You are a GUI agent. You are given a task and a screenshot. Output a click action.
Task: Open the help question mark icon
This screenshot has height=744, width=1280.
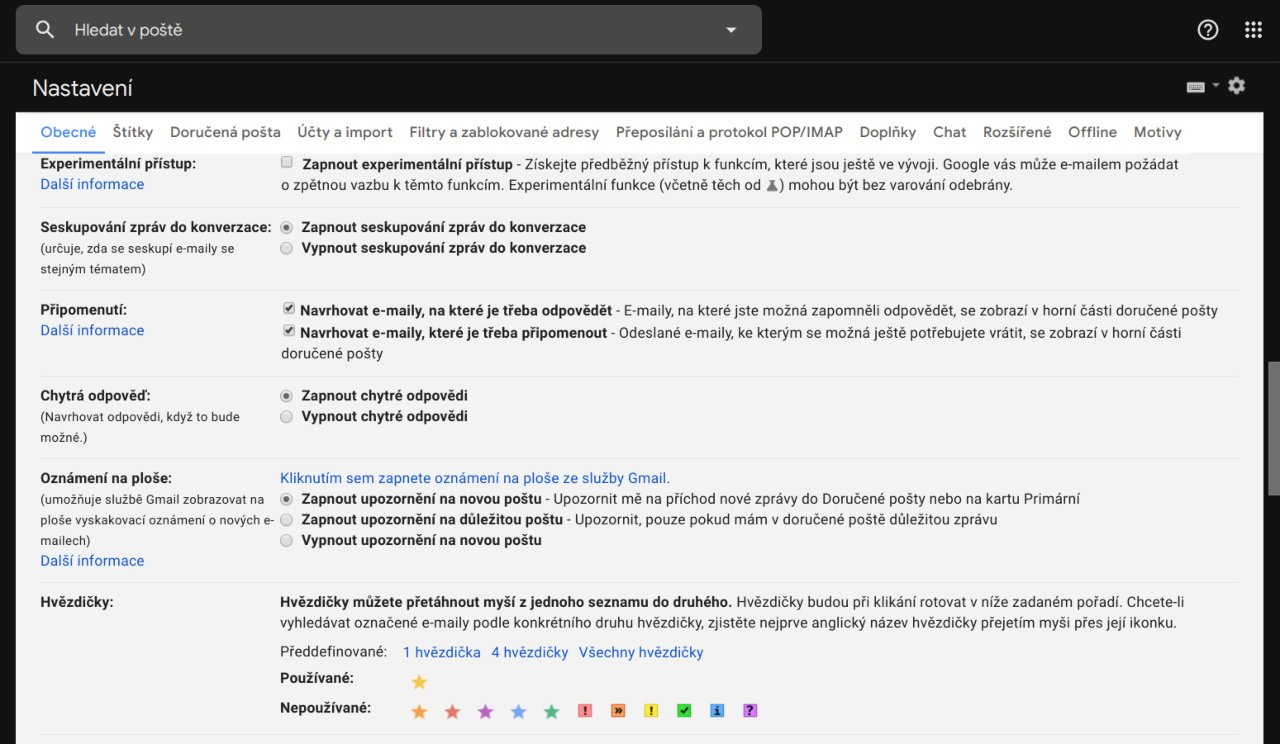1208,30
